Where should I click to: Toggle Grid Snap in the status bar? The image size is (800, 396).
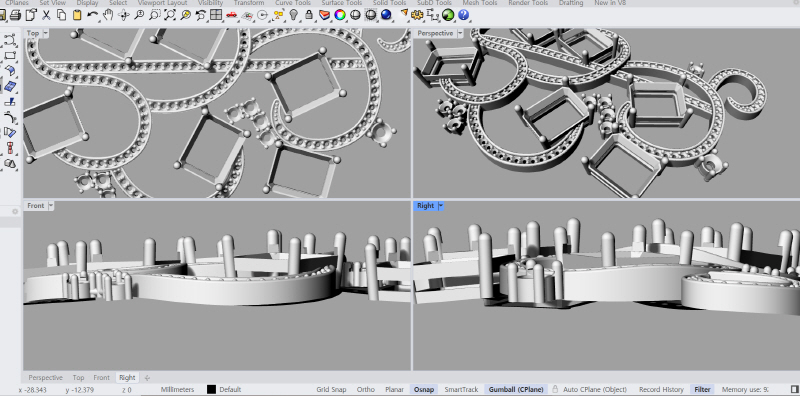pos(331,389)
